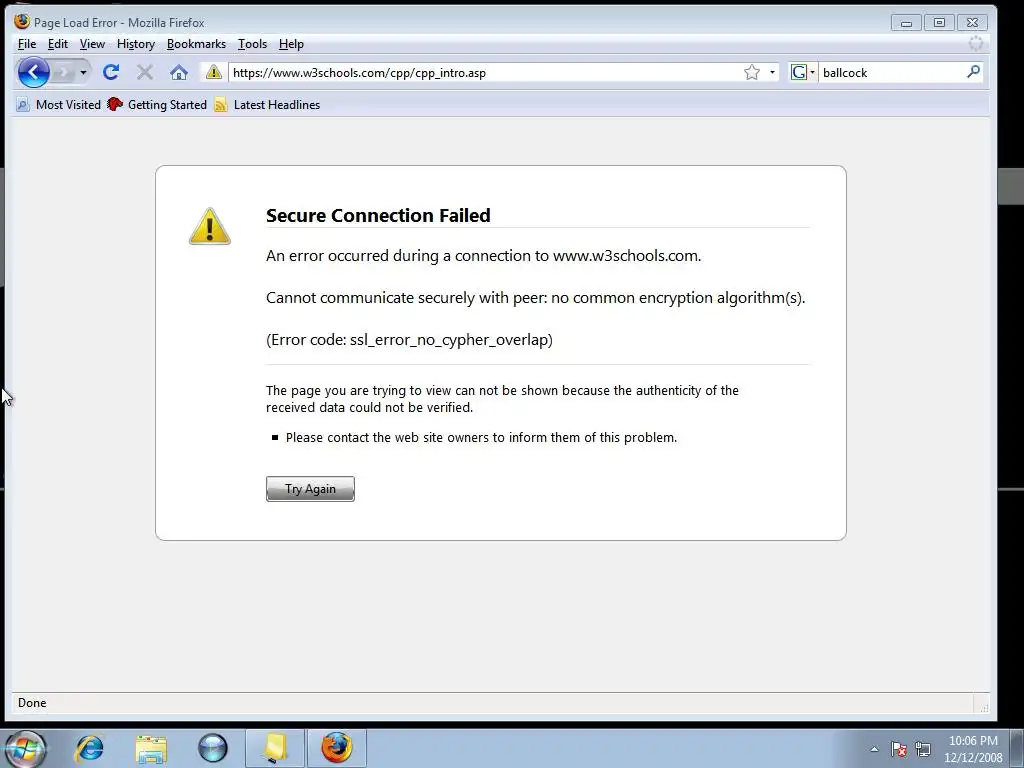Maximize the Firefox window
The image size is (1024, 768).
(x=939, y=23)
